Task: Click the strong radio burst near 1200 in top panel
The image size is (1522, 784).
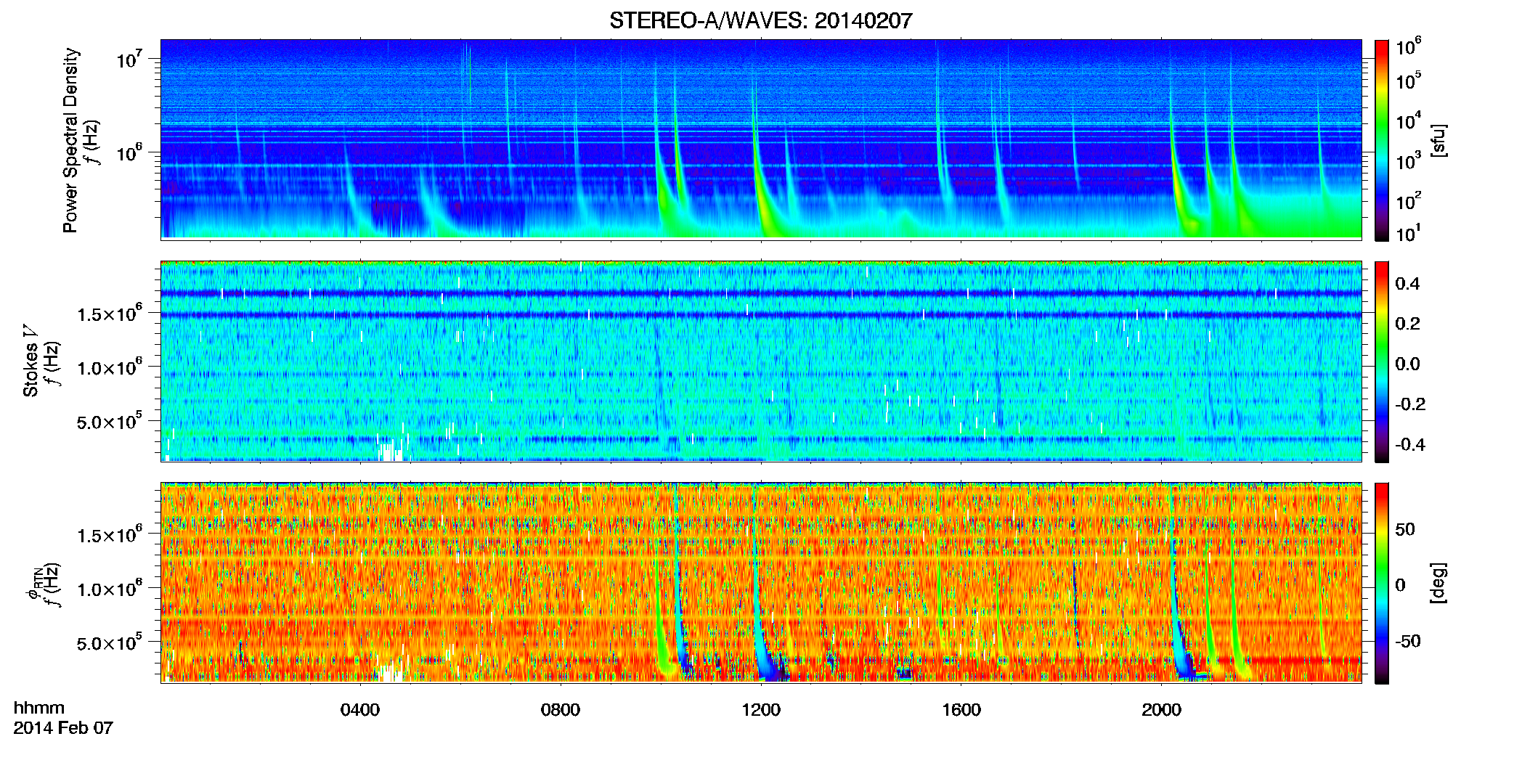Action: coord(765,200)
